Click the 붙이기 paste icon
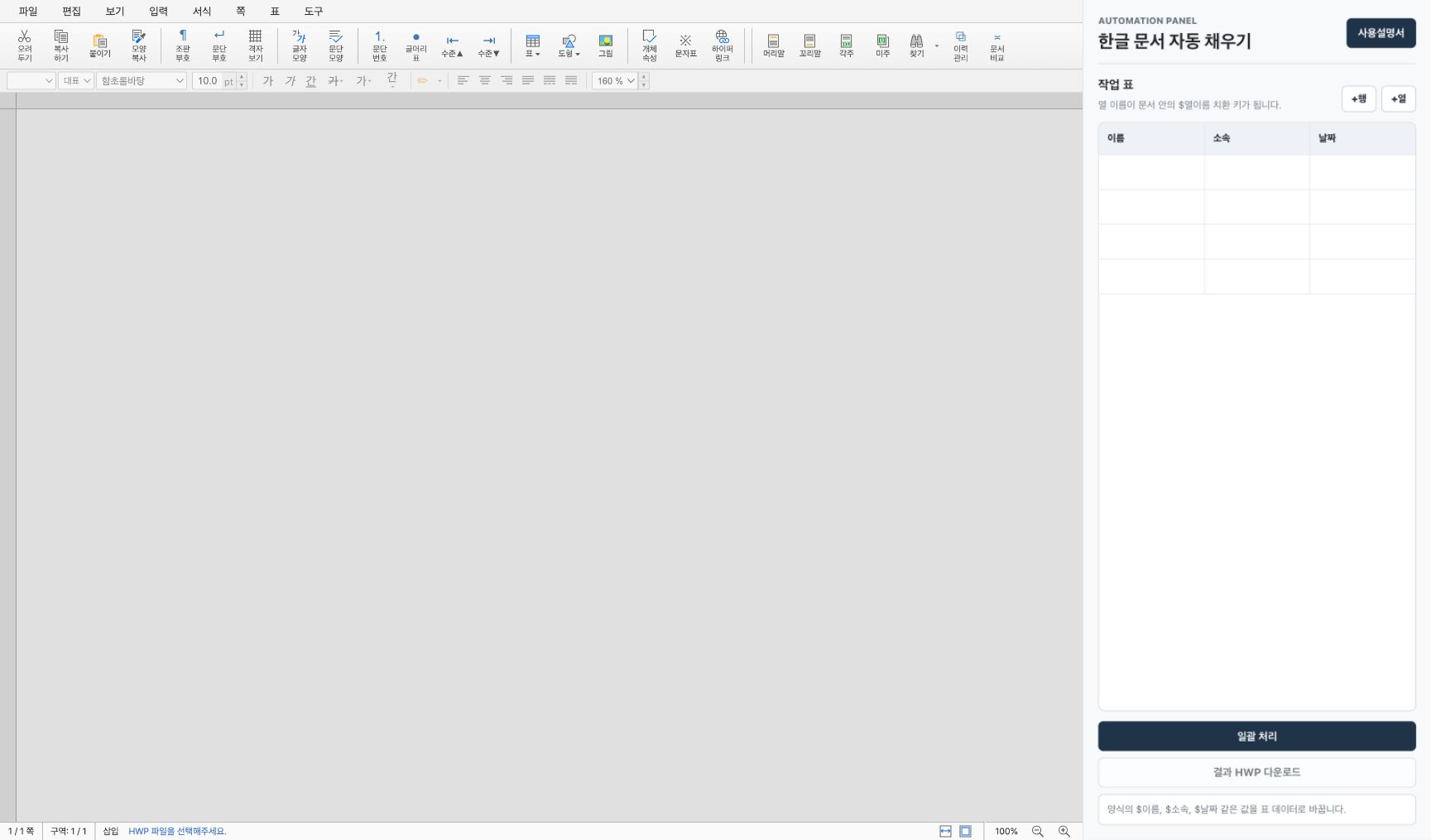Screen dimensions: 1431x840 (100, 45)
